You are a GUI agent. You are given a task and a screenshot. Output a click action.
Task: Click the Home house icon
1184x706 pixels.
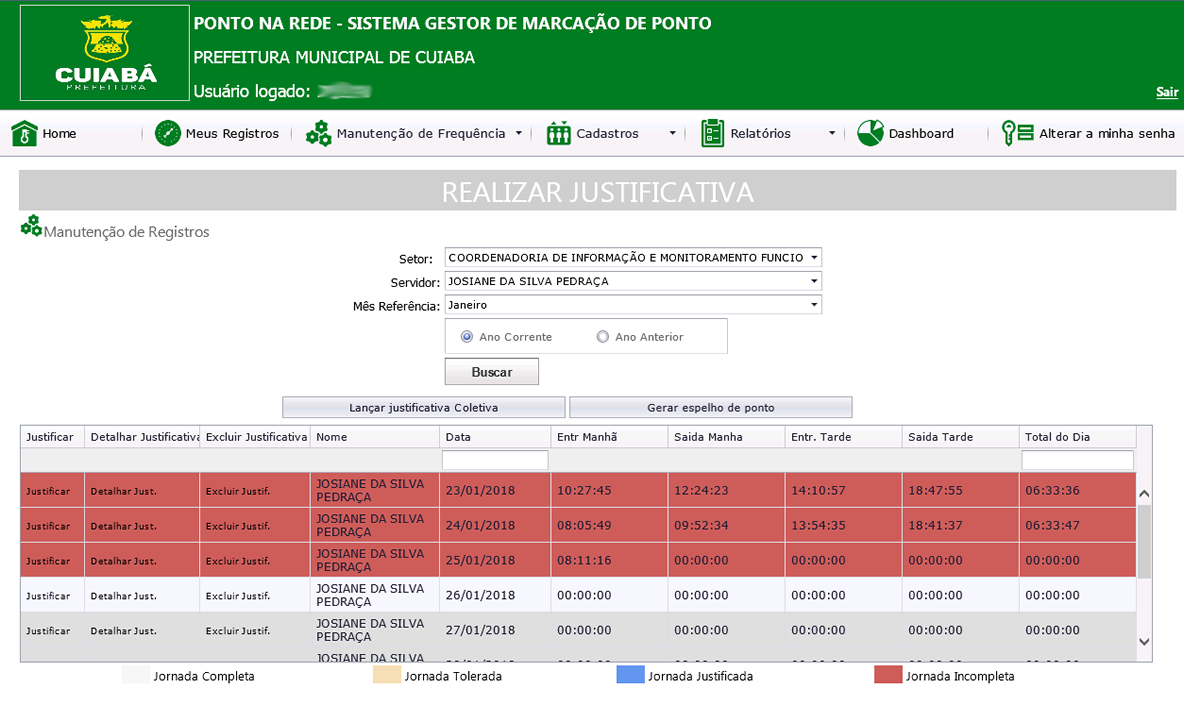point(24,134)
